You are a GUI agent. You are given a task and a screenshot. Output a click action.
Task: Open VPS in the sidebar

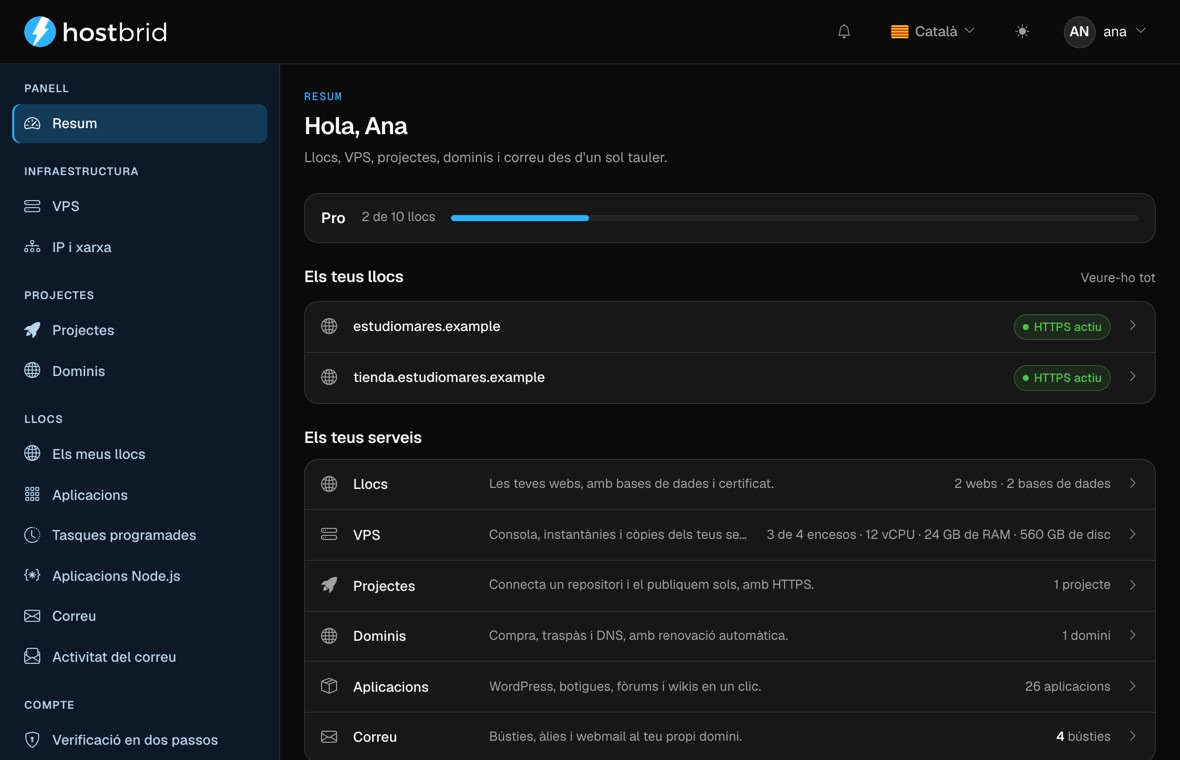[140, 206]
